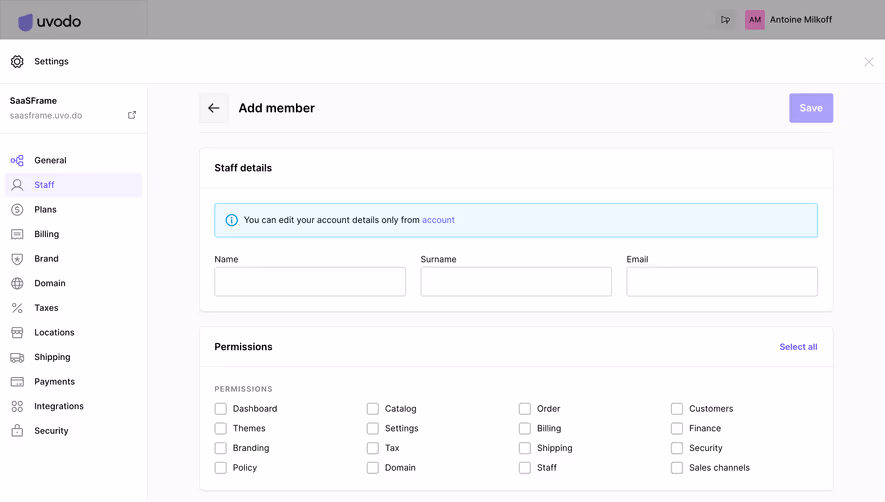Open Taxes settings menu item
885x502 pixels.
pos(73,308)
